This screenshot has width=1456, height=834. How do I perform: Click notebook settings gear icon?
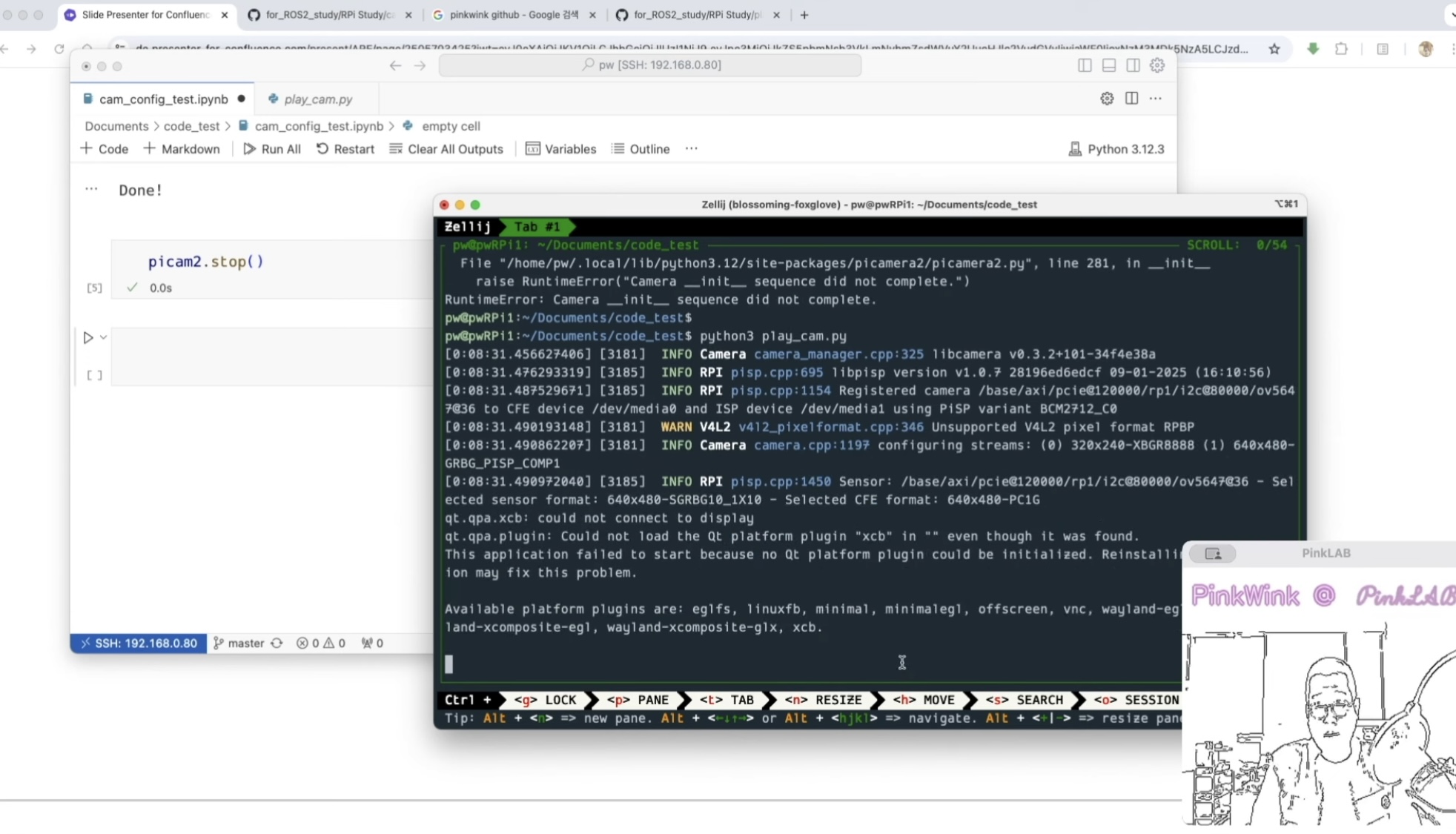click(x=1106, y=99)
